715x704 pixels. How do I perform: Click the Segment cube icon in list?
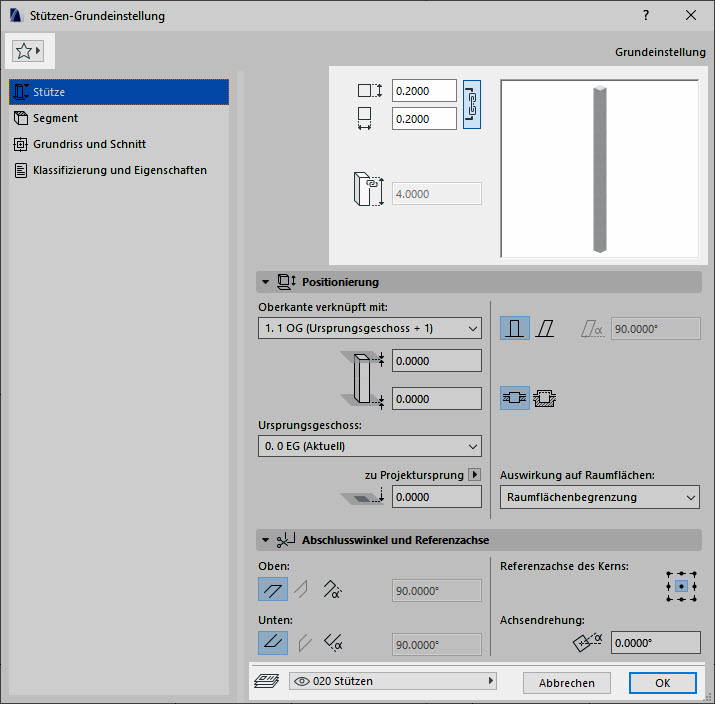21,118
